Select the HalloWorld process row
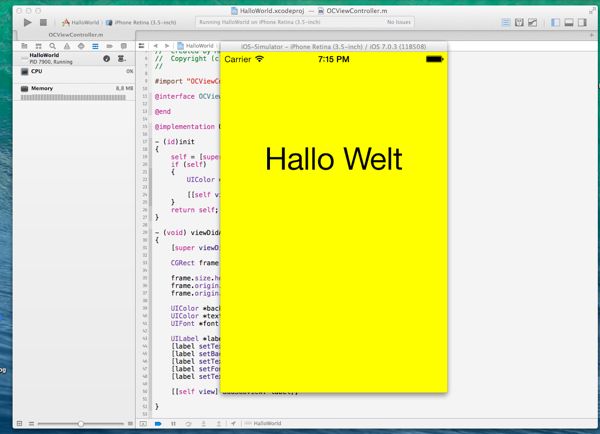 pos(74,58)
